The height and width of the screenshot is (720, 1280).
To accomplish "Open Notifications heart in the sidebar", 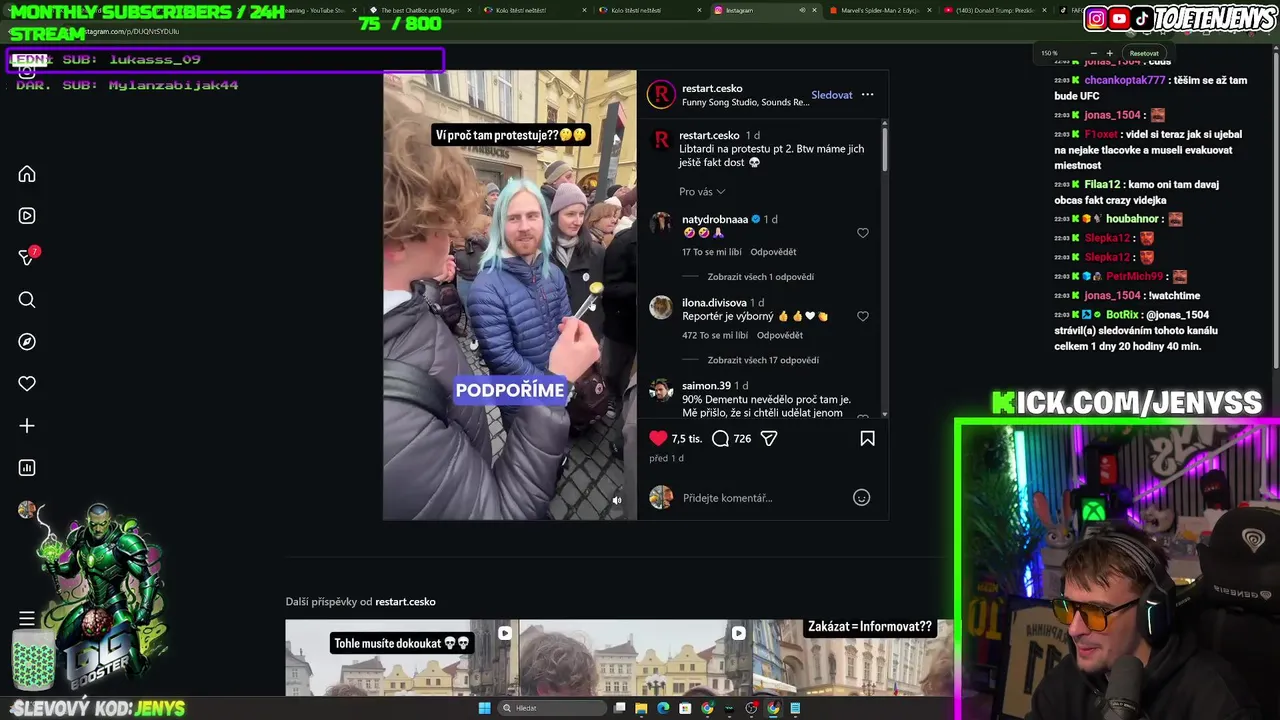I will tap(27, 384).
